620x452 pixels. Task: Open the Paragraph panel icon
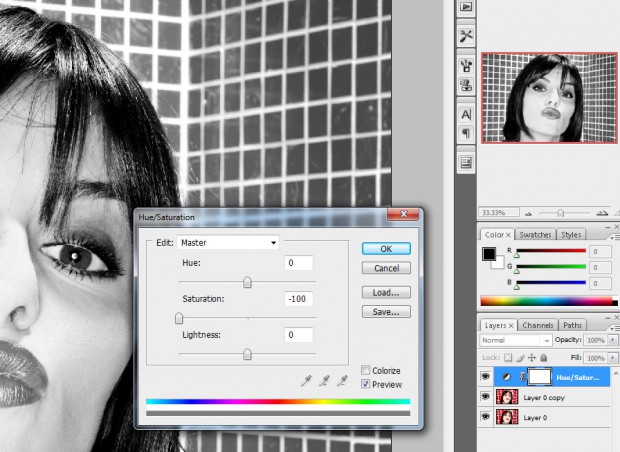pyautogui.click(x=466, y=134)
